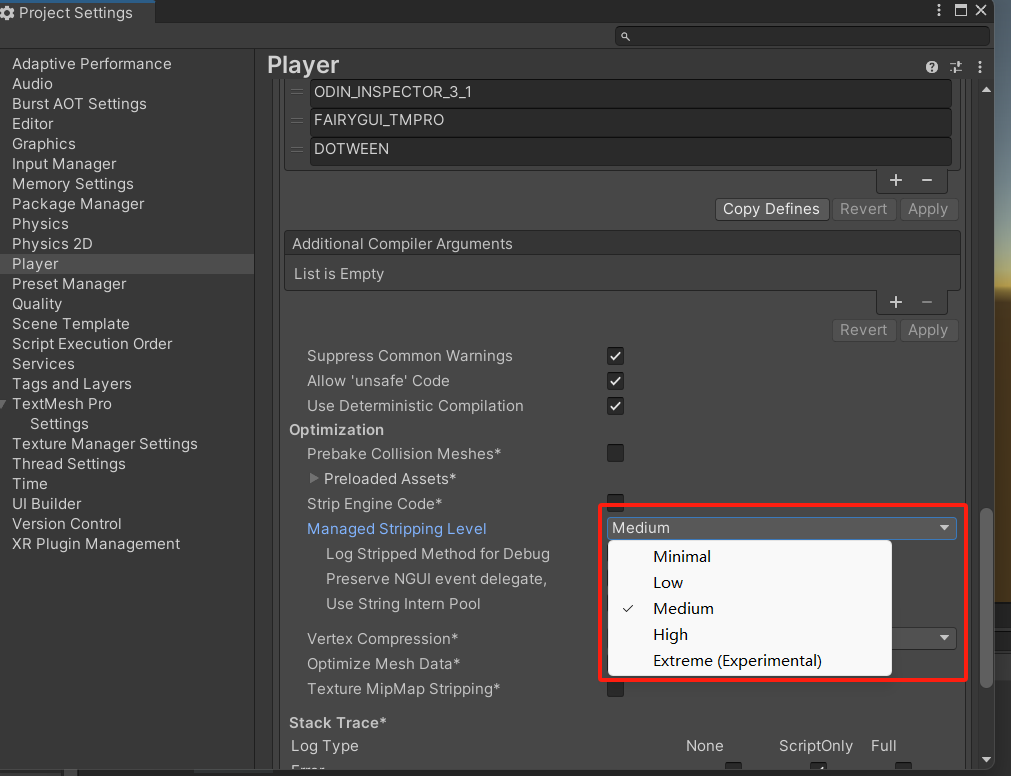Open the Player panel kebab menu
The height and width of the screenshot is (776, 1011).
(981, 66)
